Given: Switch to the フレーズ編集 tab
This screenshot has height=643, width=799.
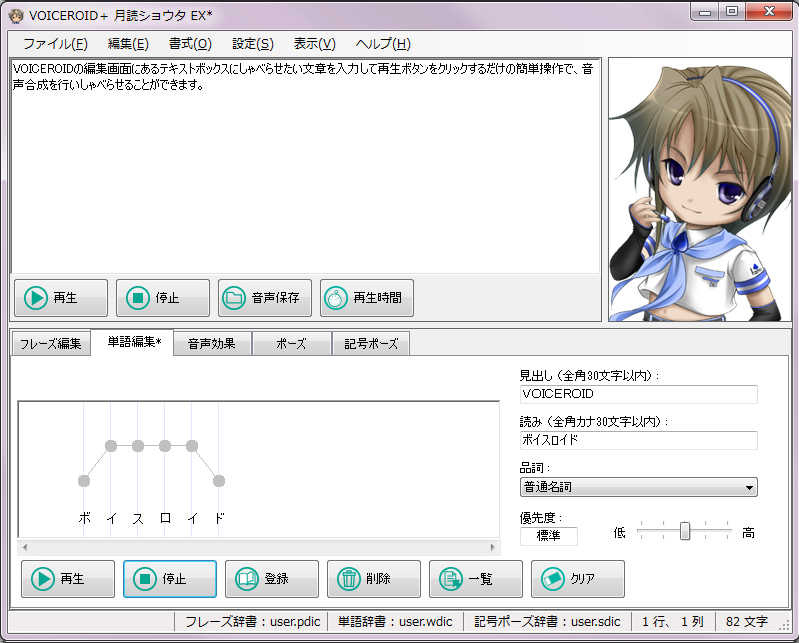Looking at the screenshot, I should coord(50,344).
